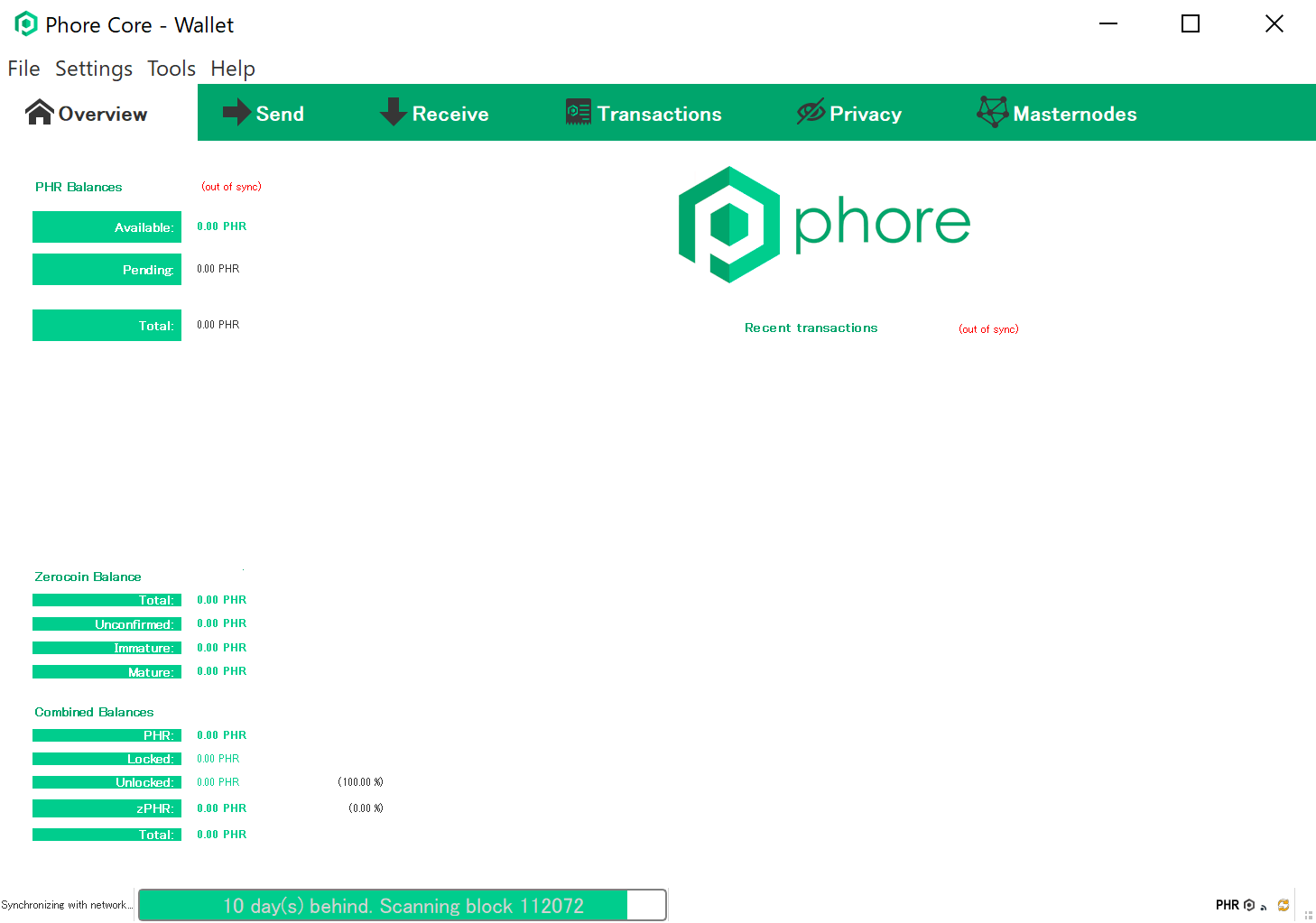Screen dimensions: 1316x923
Task: Click the PHR unit selector in status bar
Action: [1227, 905]
